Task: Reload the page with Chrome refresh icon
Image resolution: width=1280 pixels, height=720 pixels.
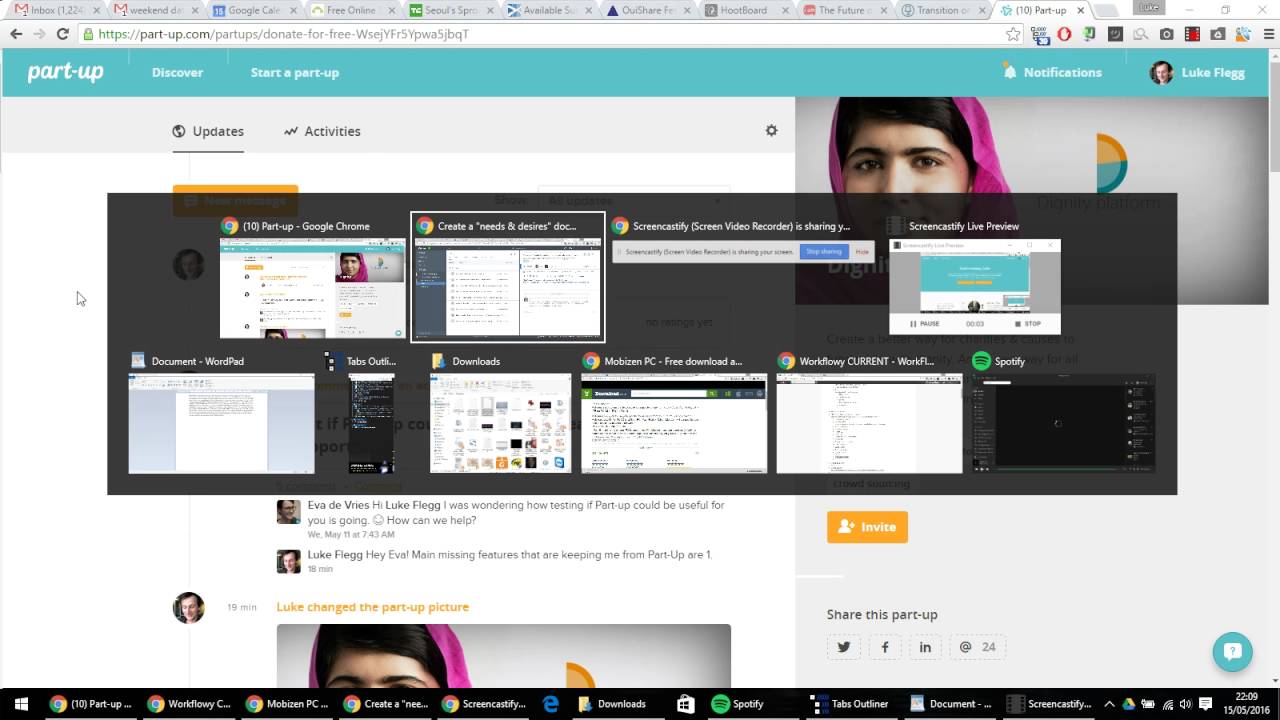Action: click(x=62, y=33)
